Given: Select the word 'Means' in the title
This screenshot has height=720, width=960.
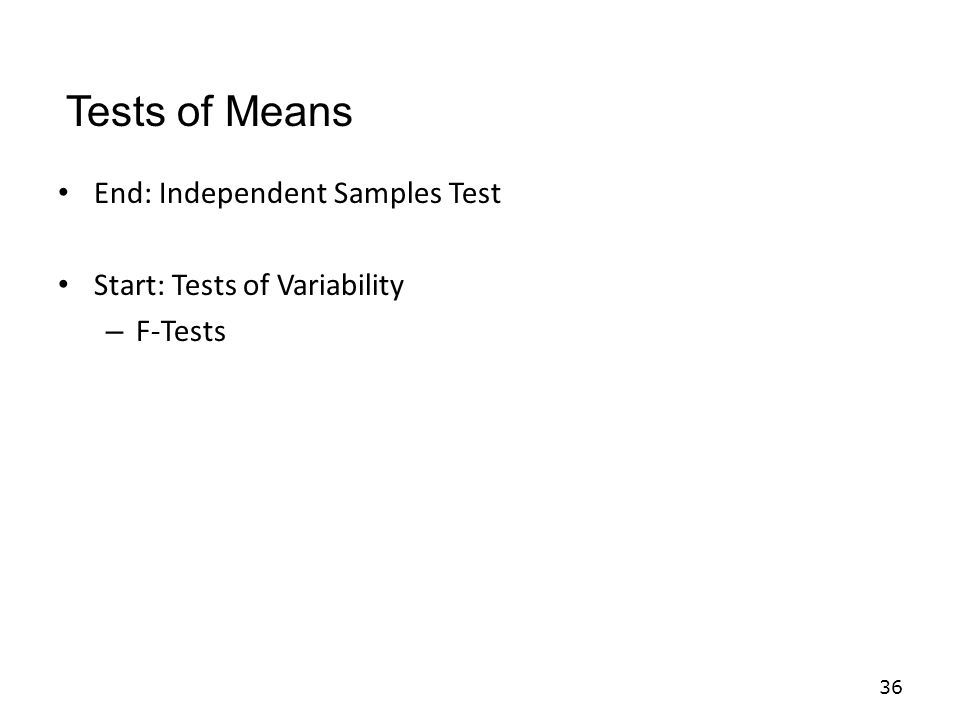Looking at the screenshot, I should pos(288,111).
